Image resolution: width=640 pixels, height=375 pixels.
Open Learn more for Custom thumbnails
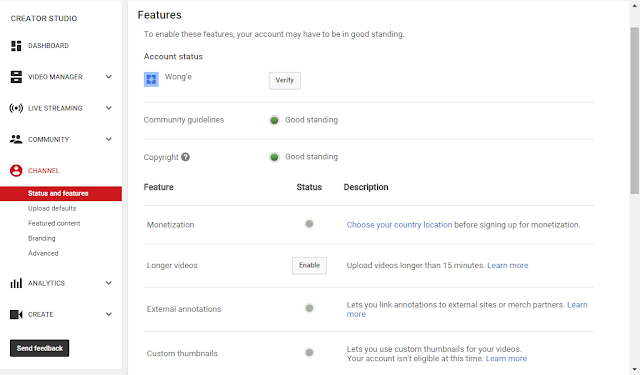pos(506,359)
